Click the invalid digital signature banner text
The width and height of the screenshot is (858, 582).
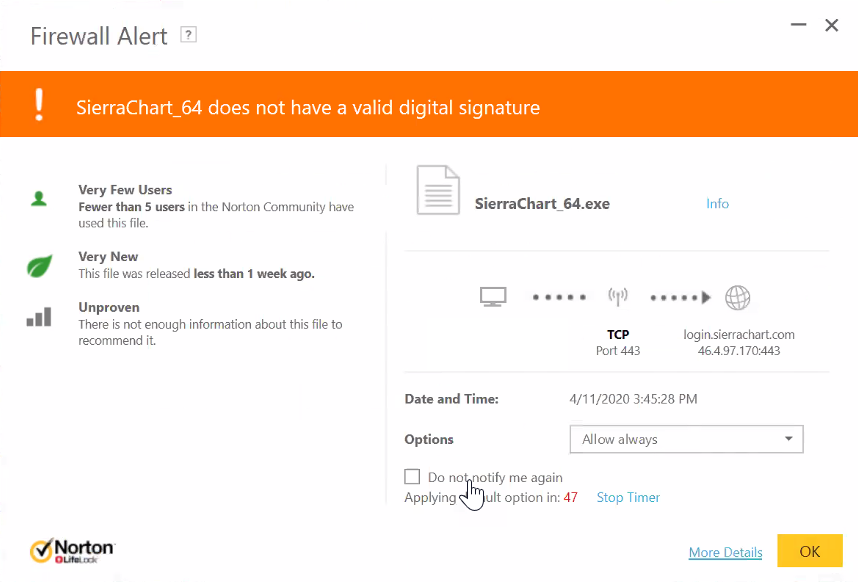[x=308, y=107]
